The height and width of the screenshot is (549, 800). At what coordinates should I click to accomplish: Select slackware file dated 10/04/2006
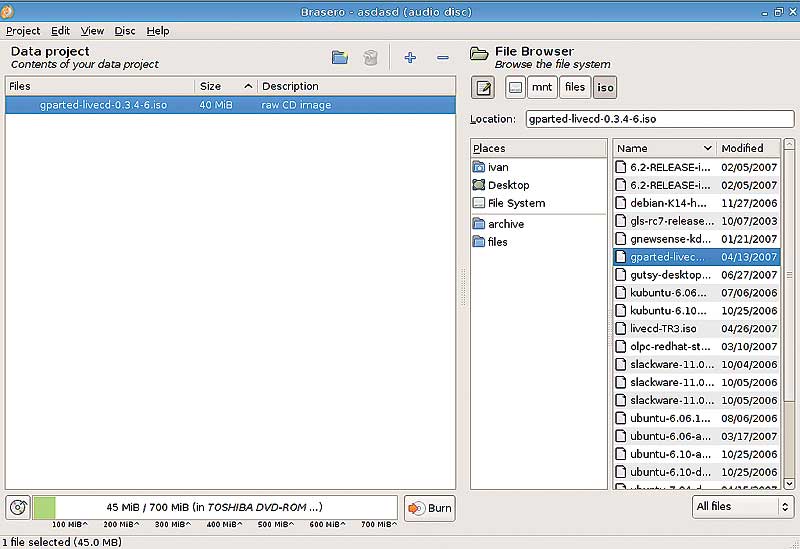696,364
